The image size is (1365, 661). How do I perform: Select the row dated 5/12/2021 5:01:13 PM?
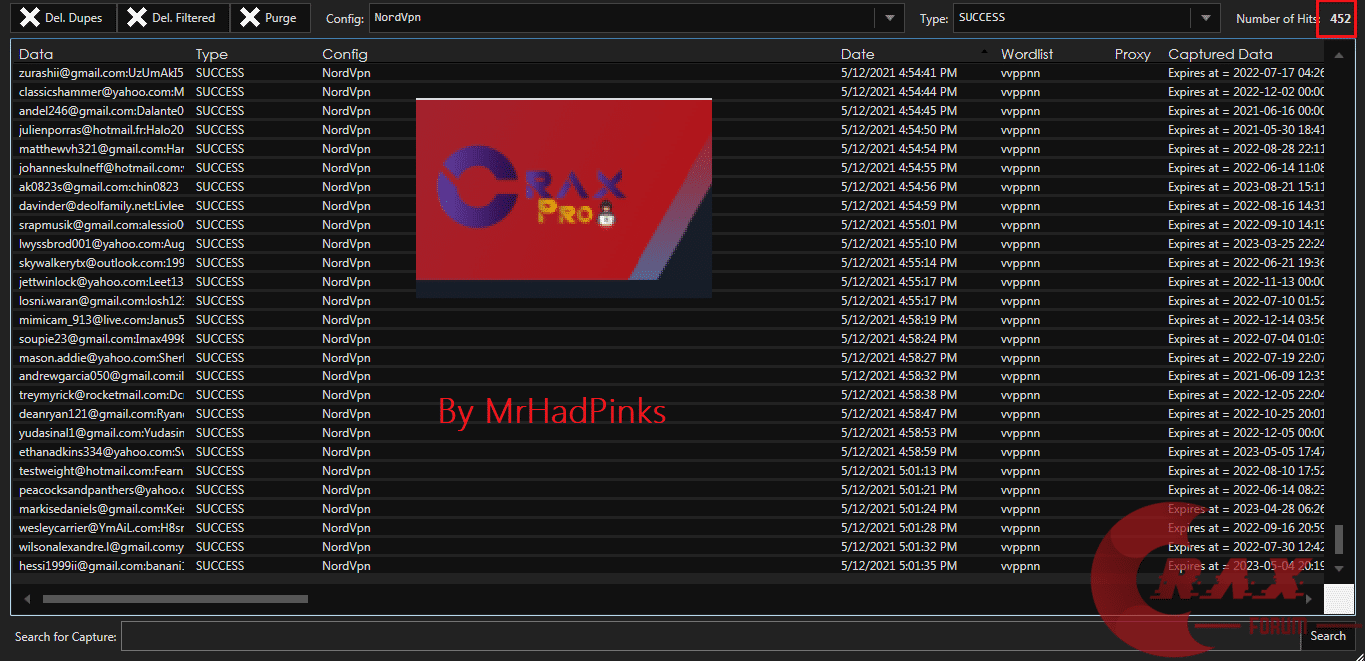(x=668, y=471)
